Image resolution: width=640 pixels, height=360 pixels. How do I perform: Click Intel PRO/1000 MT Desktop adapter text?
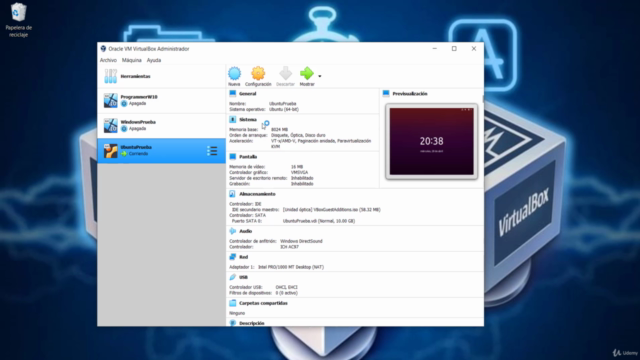pos(291,267)
